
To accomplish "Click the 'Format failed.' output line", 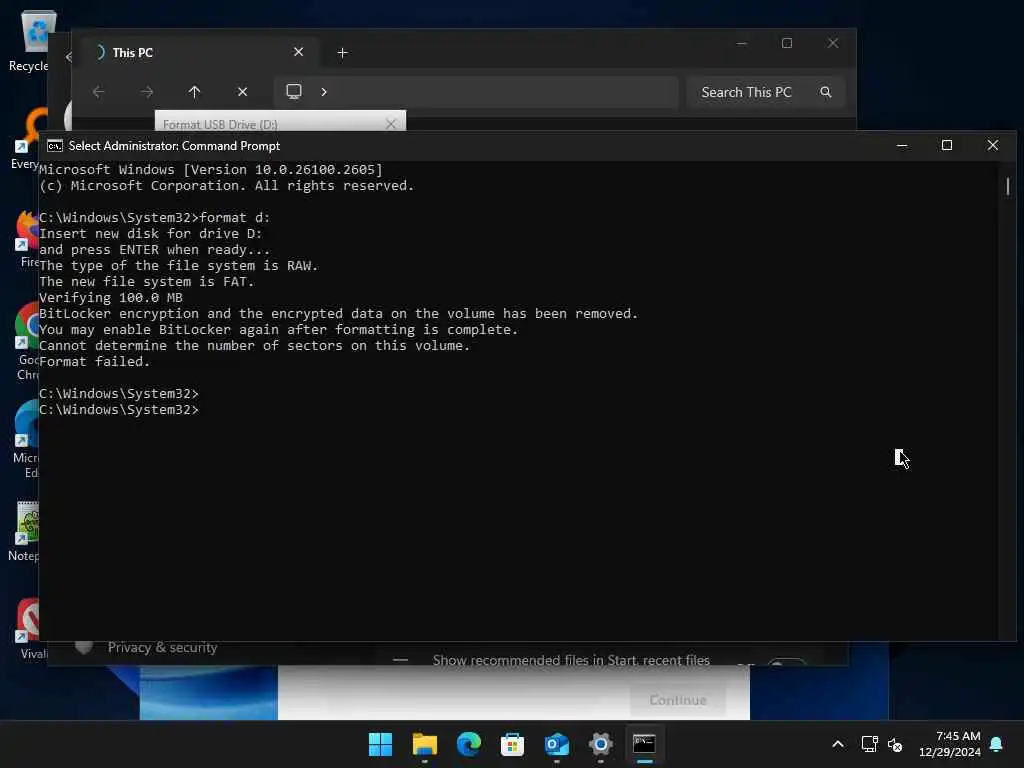I will click(x=95, y=361).
